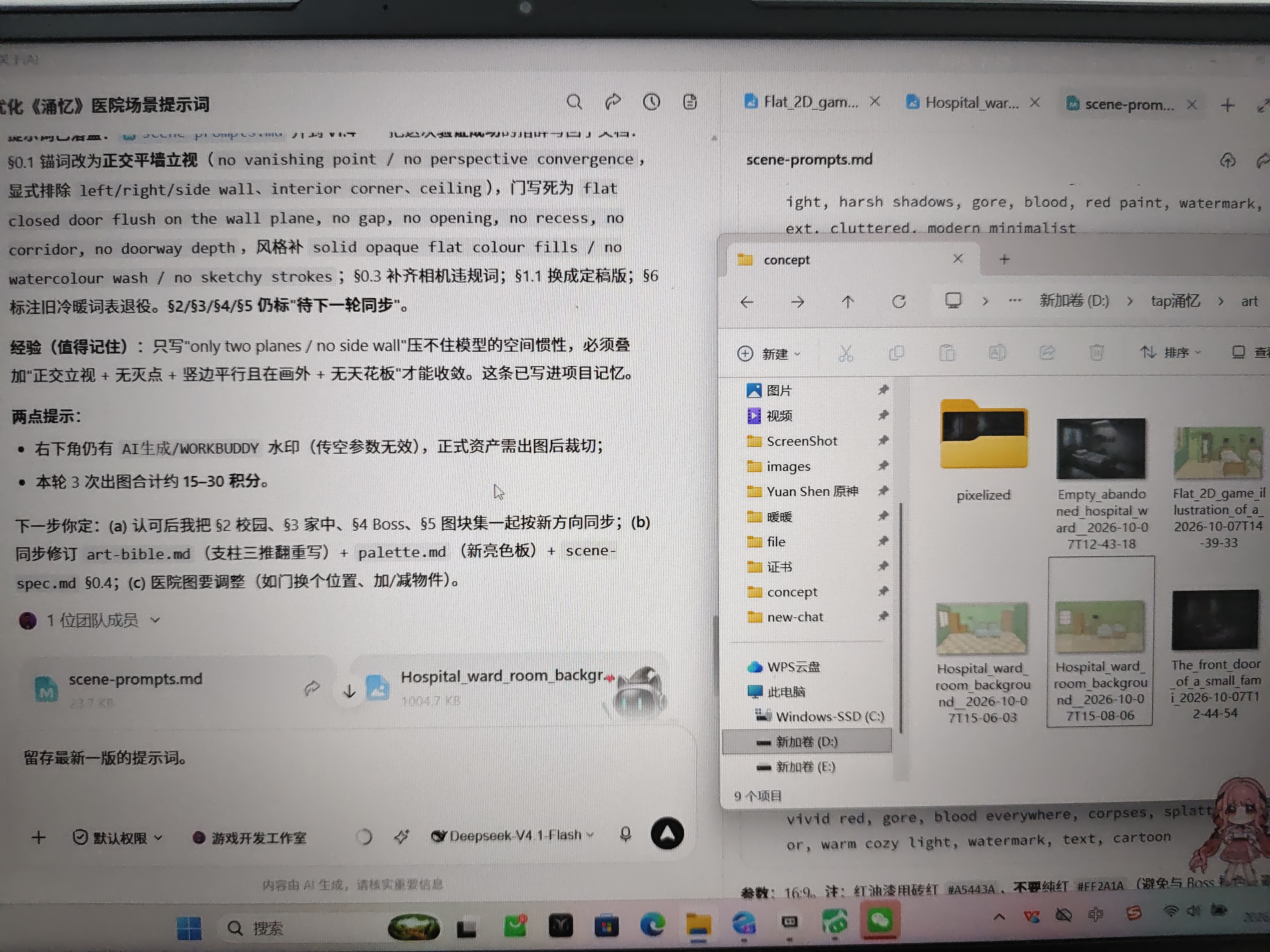Screen dimensions: 1270x952
Task: Expand the breadcrumb ellipsis menu
Action: pos(1015,301)
